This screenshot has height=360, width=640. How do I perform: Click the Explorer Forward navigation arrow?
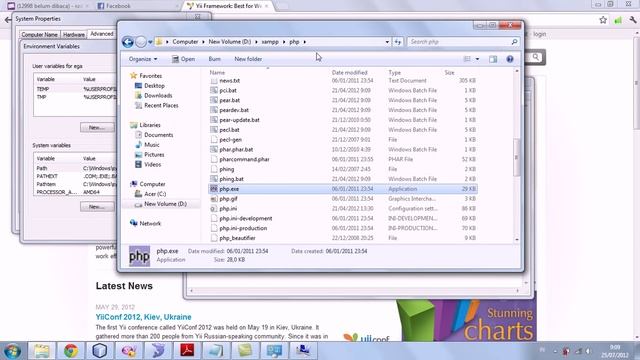coord(140,42)
